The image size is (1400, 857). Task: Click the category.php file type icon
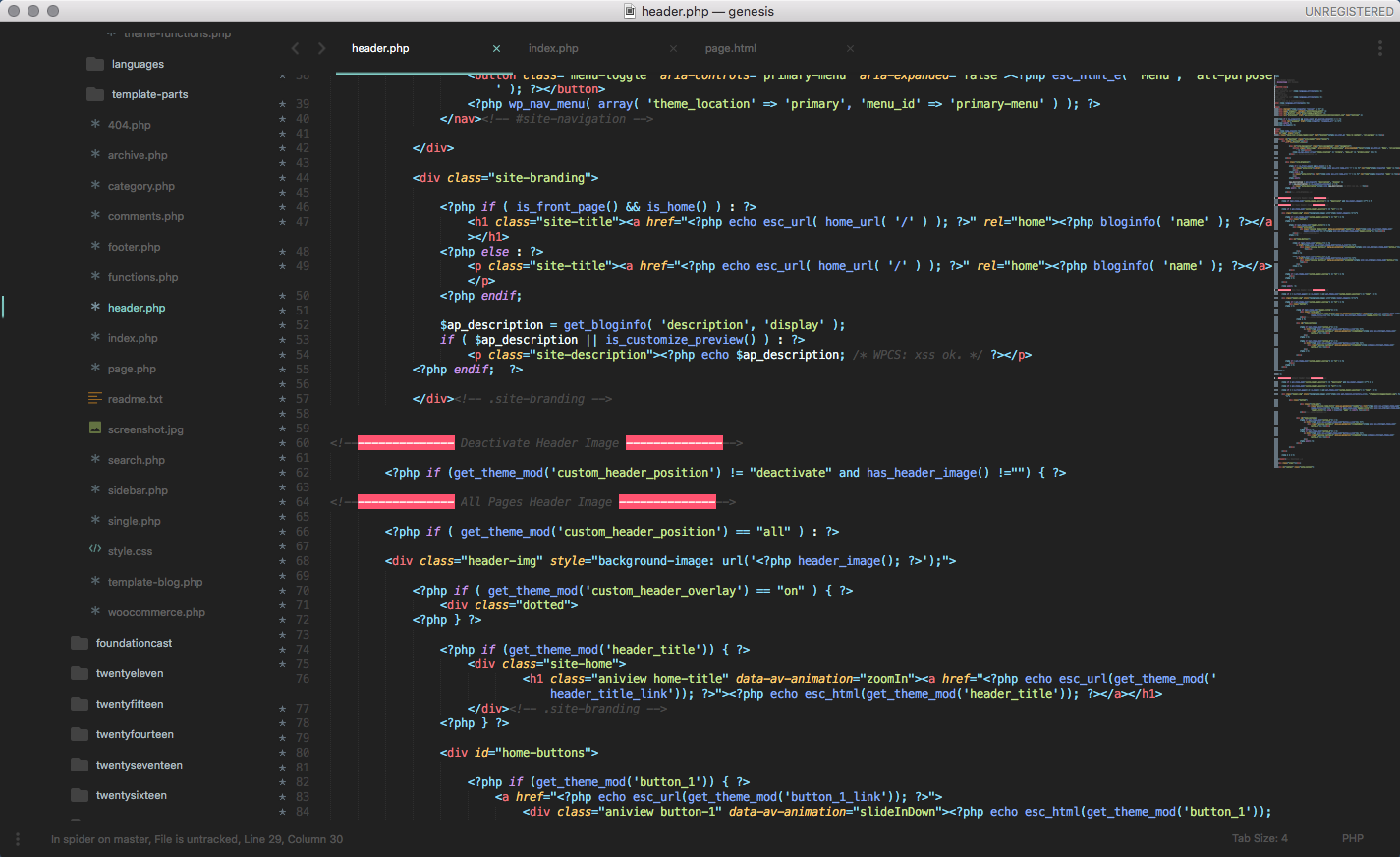95,186
